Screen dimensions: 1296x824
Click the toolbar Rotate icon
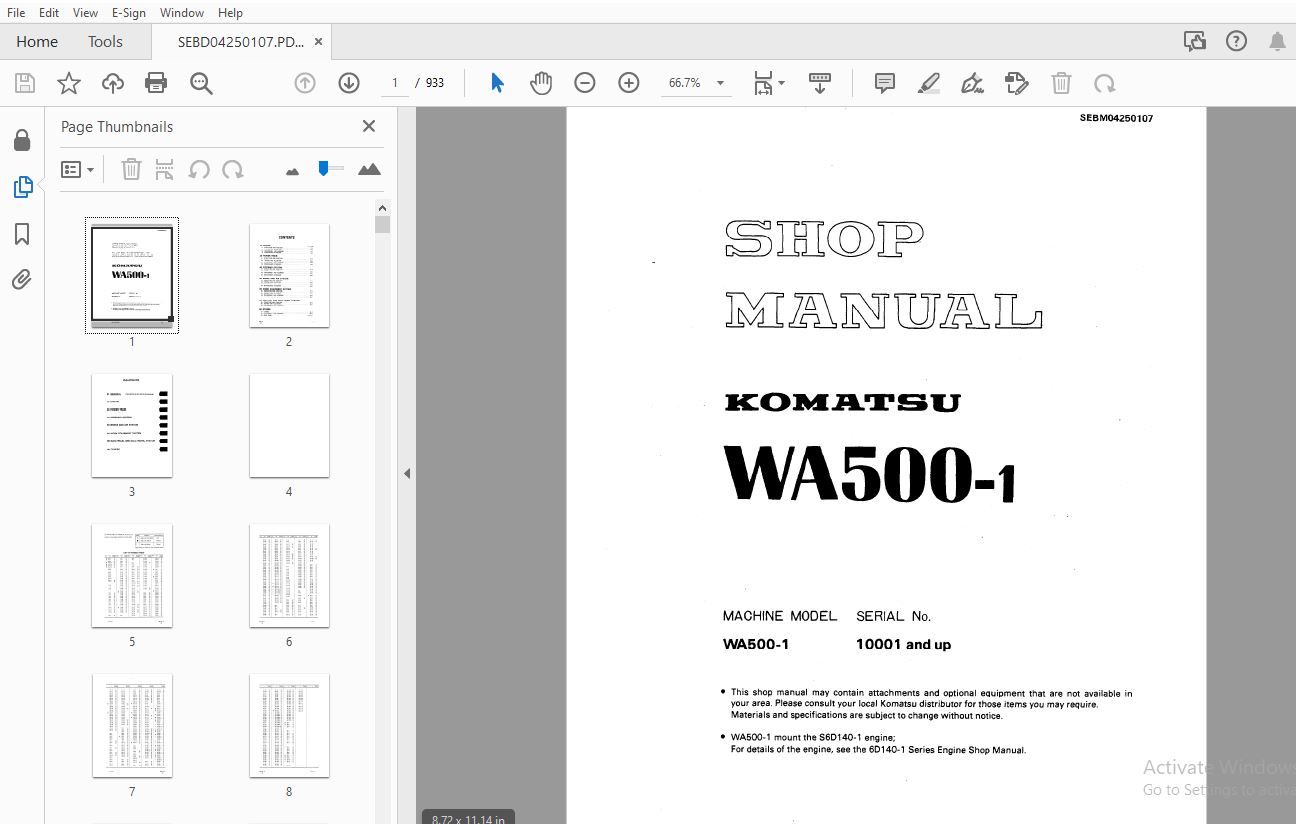click(x=1105, y=83)
